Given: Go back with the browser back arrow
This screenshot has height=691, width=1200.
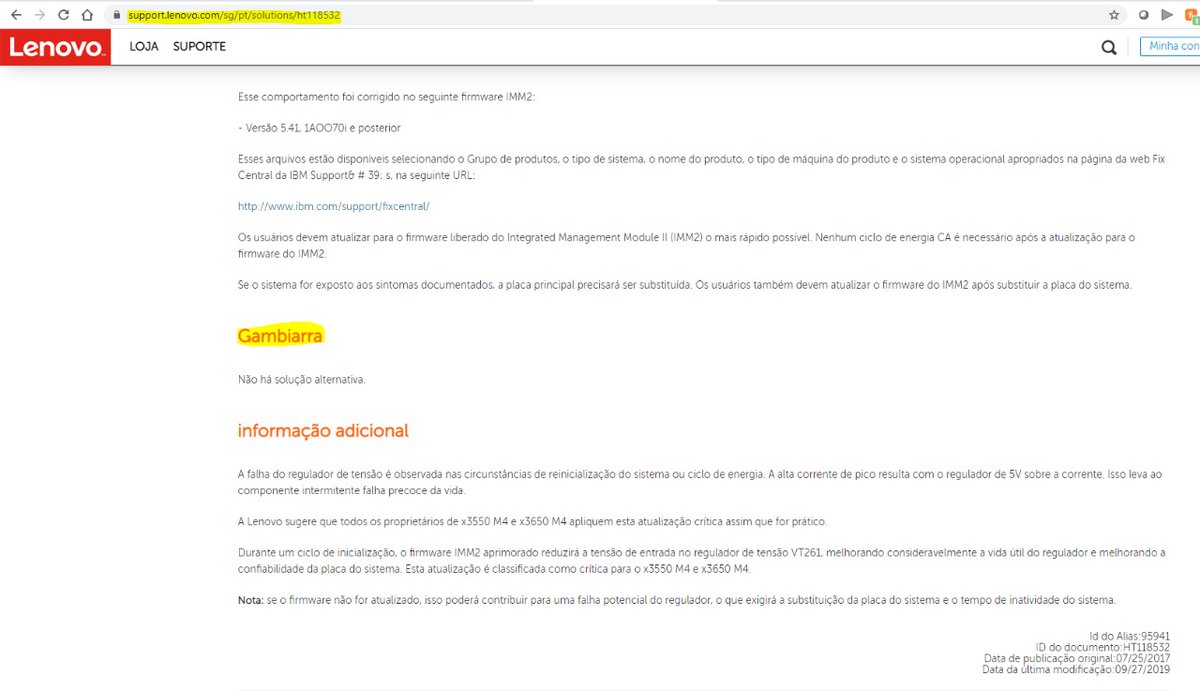Looking at the screenshot, I should point(16,15).
